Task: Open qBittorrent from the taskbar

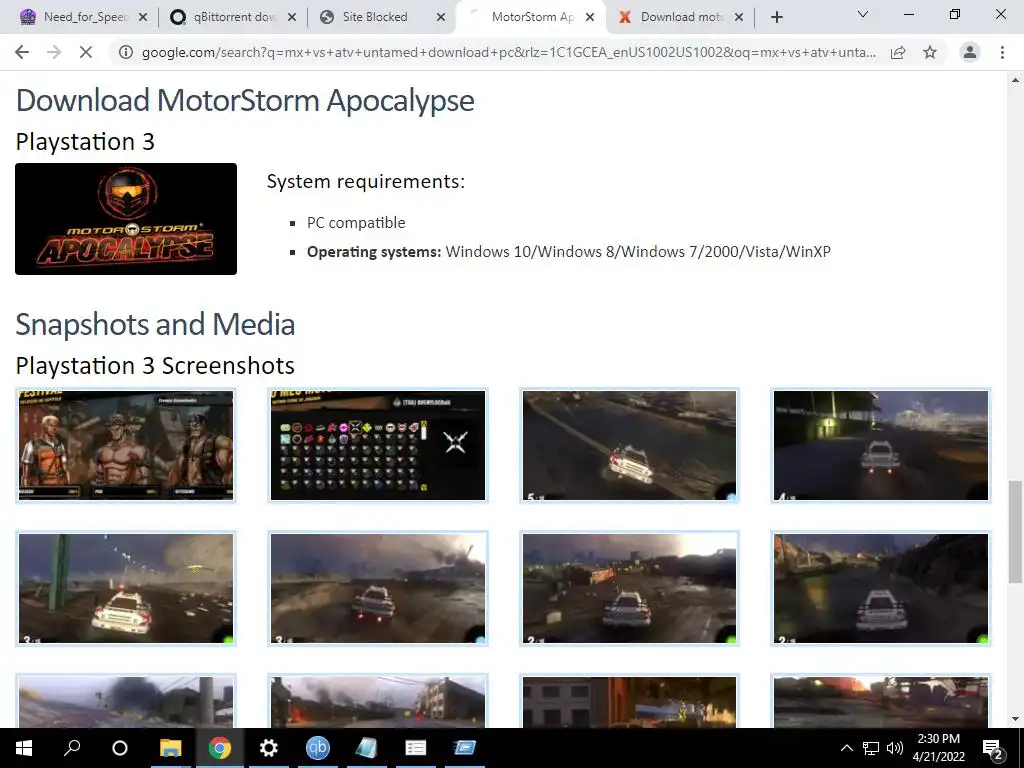Action: coord(317,748)
